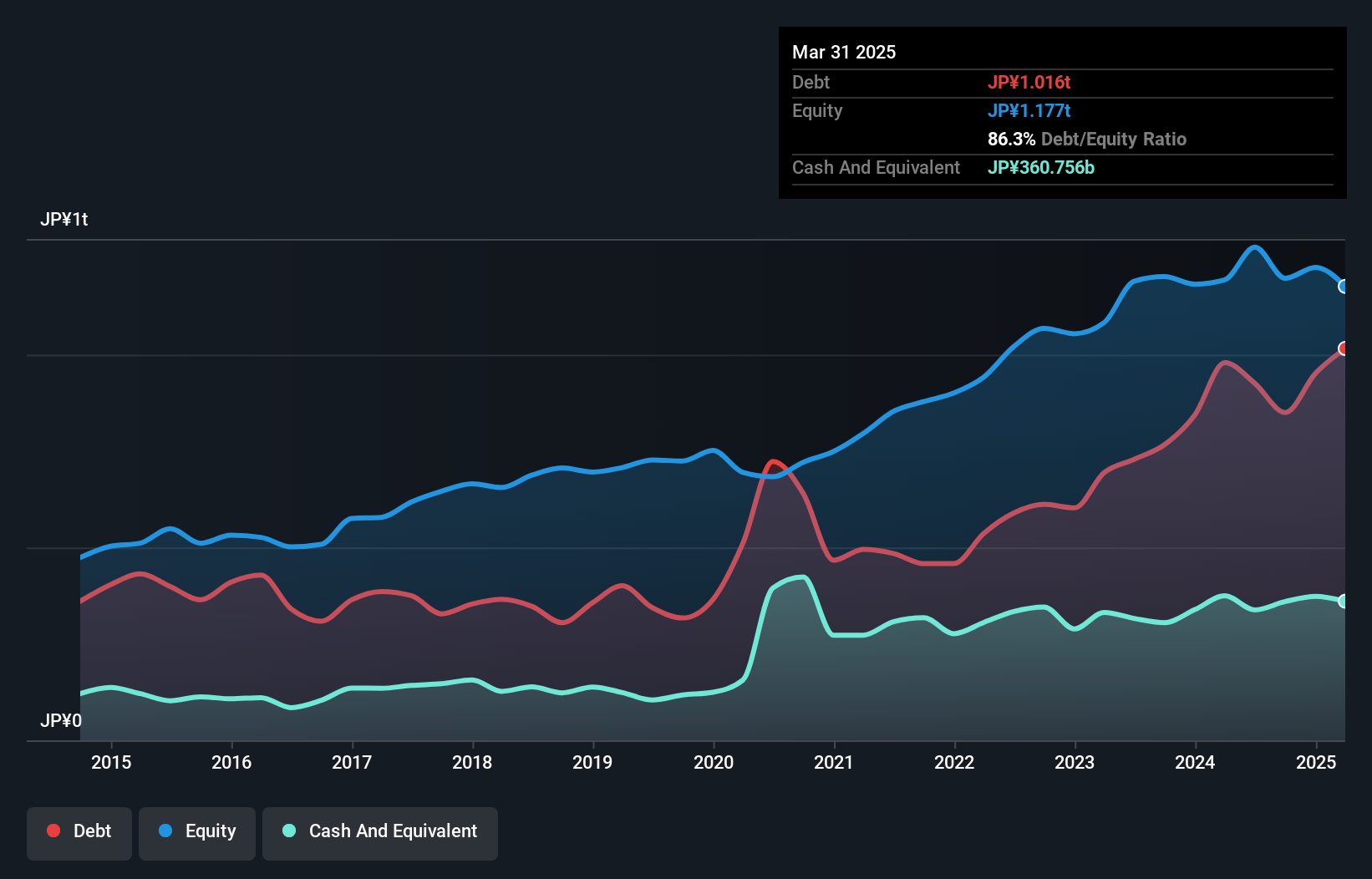Toggle the Equity series in the legend
1372x879 pixels.
point(197,833)
